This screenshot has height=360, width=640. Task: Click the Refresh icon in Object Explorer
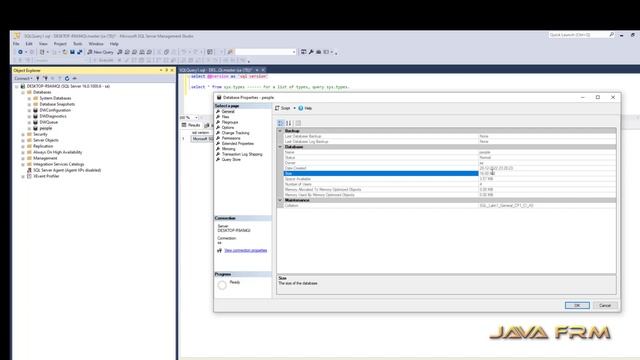tap(67, 78)
